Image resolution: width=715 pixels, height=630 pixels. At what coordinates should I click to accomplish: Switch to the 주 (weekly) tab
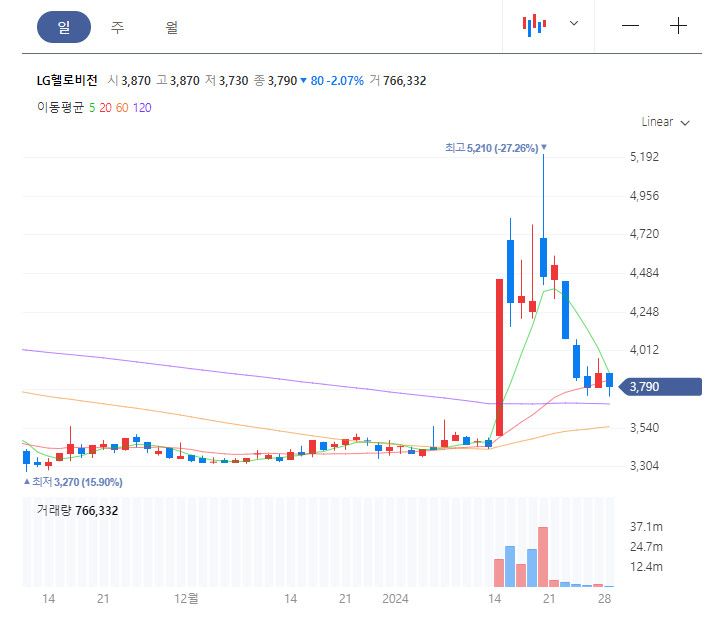[118, 27]
